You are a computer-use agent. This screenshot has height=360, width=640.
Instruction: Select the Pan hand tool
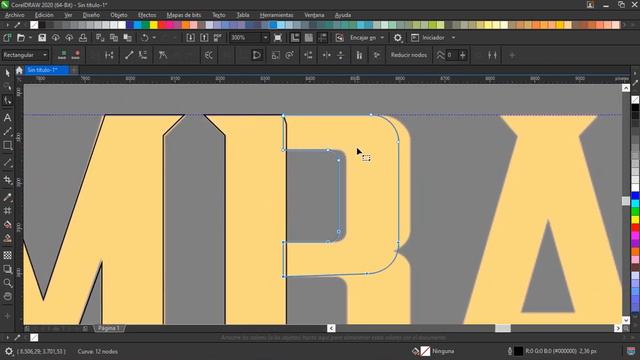coord(7,297)
